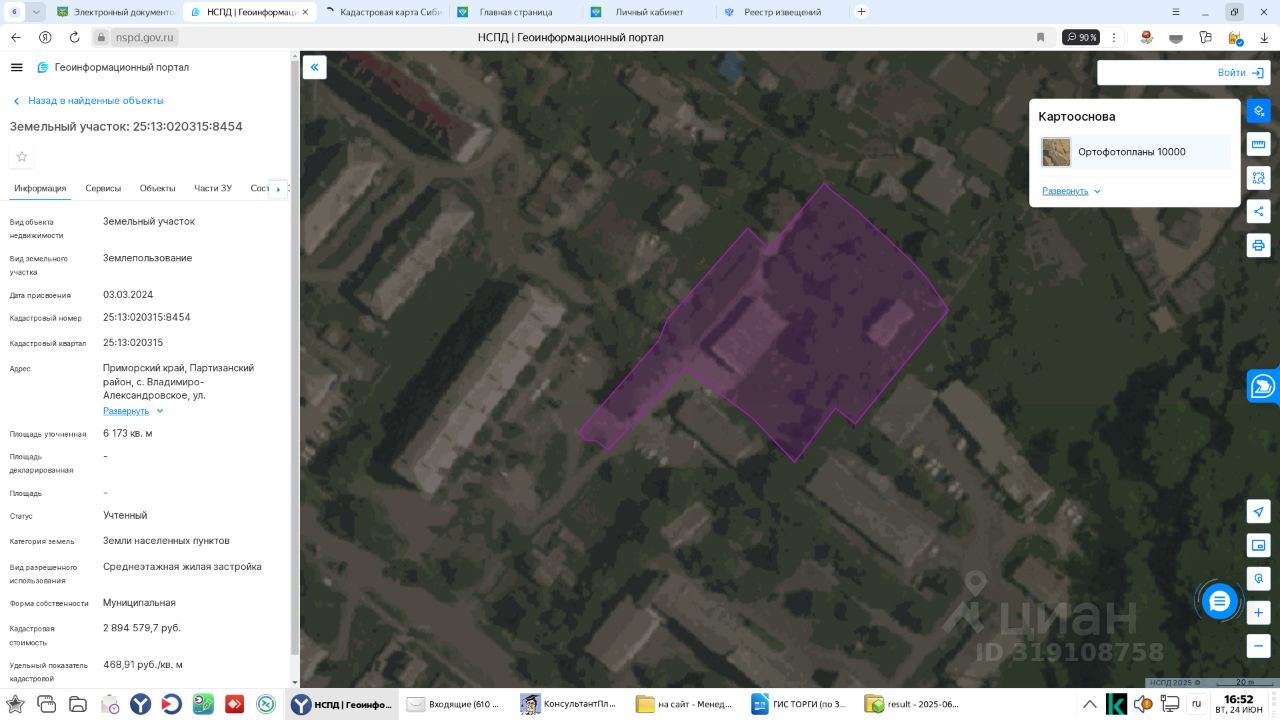Image resolution: width=1280 pixels, height=720 pixels.
Task: Expand the full address with Развернуть chevron
Action: click(133, 411)
